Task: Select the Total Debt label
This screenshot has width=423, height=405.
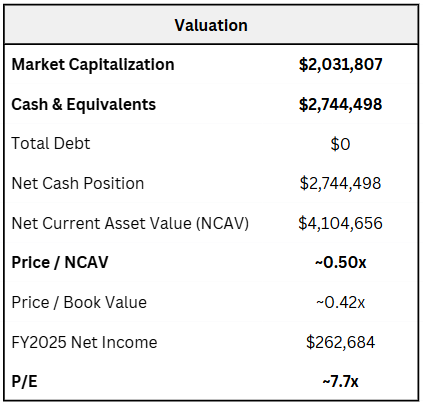Action: [51, 144]
